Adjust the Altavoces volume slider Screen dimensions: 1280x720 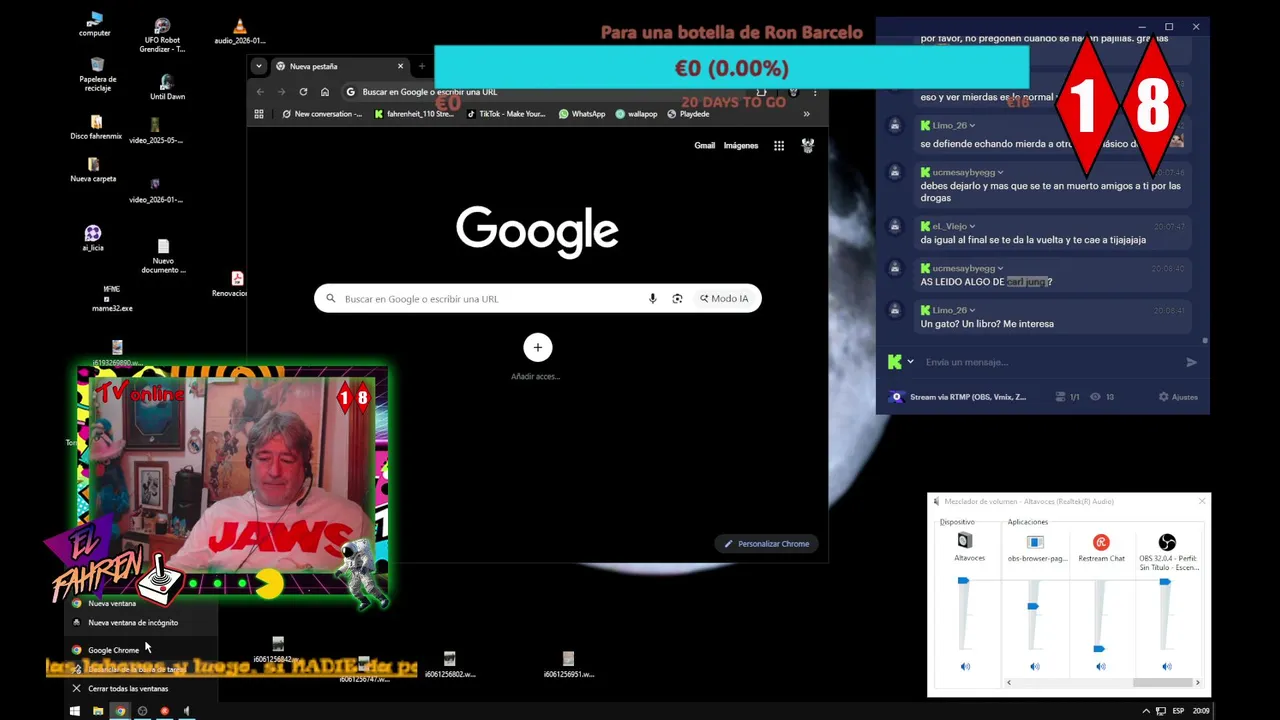pos(964,580)
